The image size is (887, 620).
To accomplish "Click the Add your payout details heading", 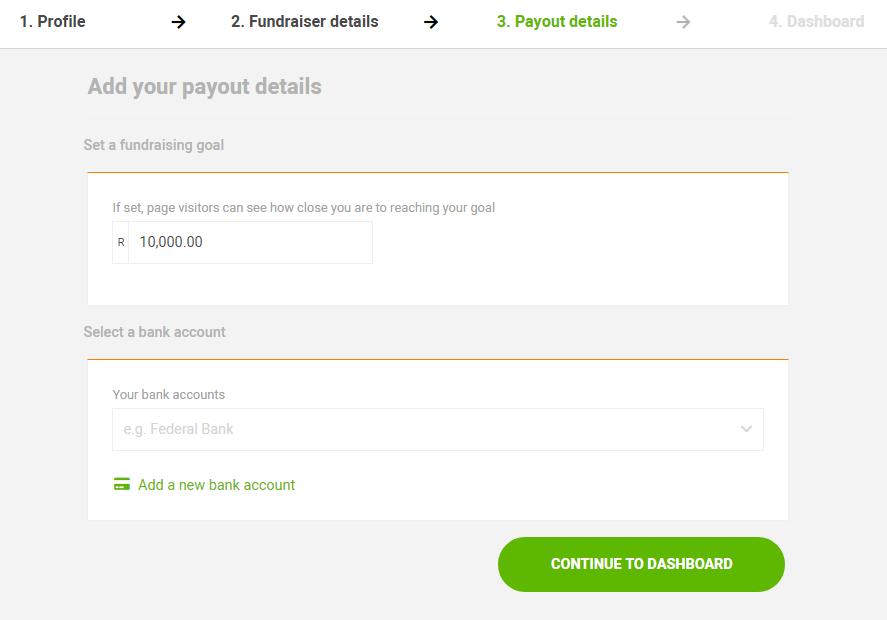I will click(204, 86).
